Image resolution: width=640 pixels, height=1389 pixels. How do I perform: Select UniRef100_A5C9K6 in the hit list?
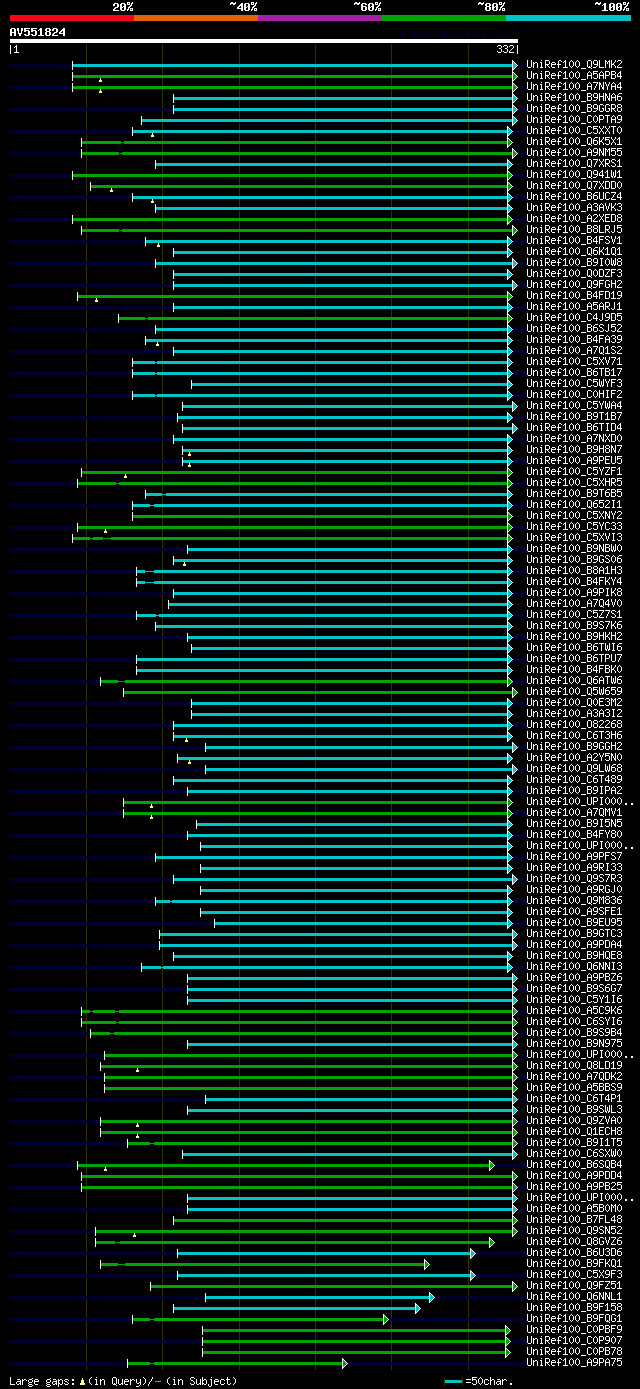click(x=574, y=1010)
